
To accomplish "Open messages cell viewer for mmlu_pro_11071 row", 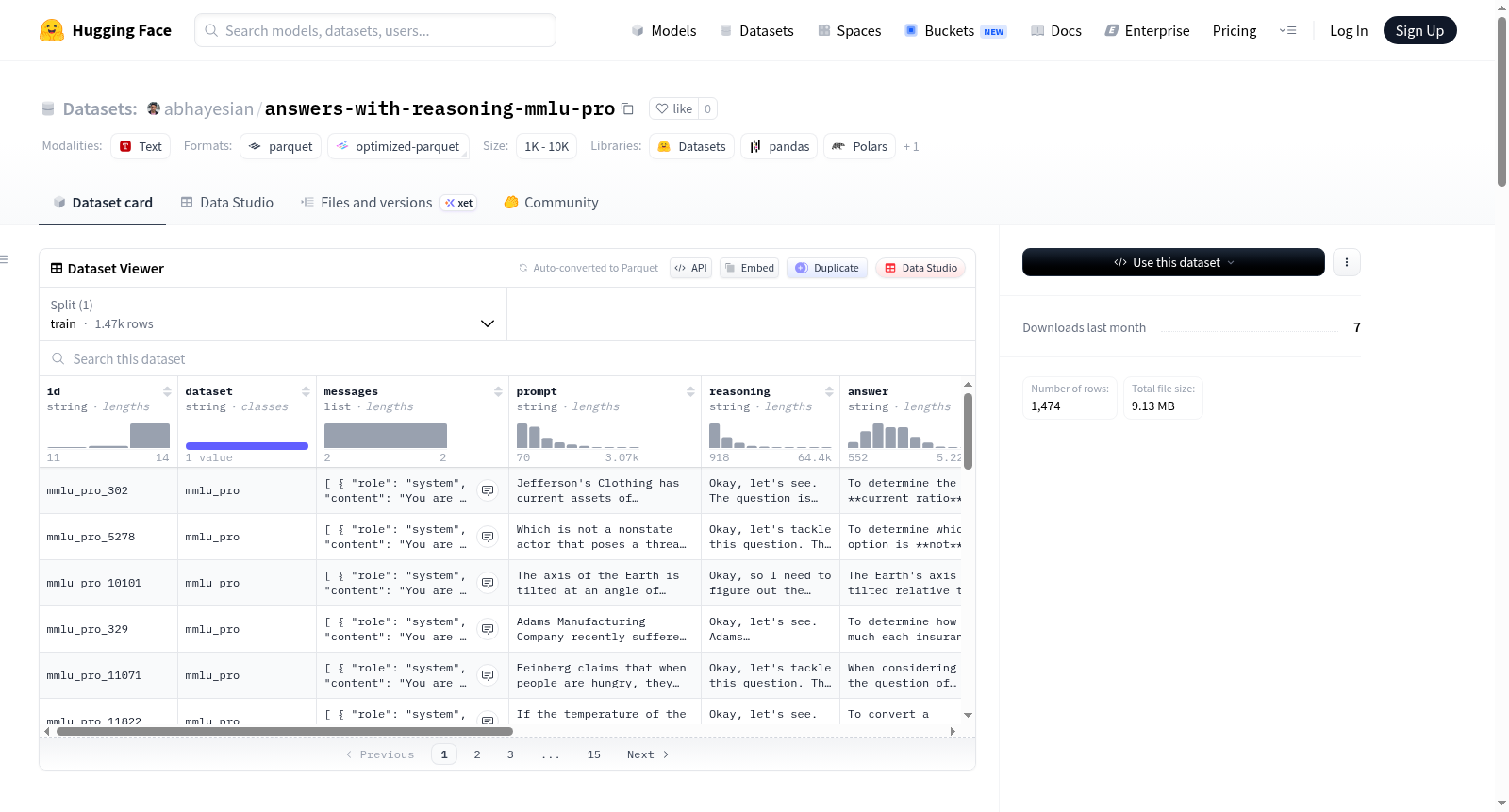I will click(488, 675).
